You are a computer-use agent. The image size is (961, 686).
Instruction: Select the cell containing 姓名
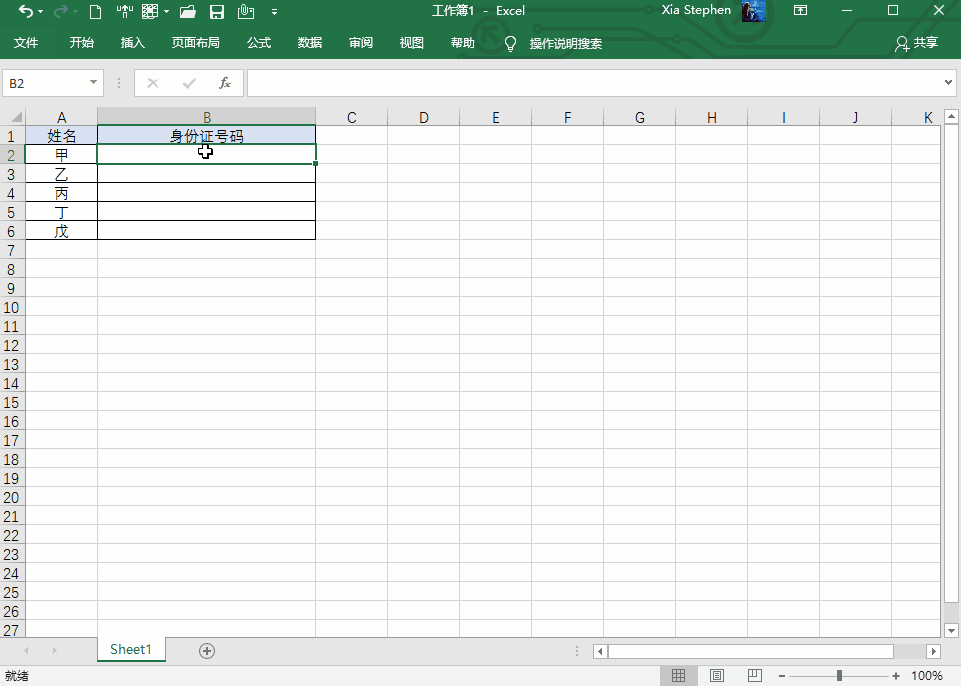[61, 135]
